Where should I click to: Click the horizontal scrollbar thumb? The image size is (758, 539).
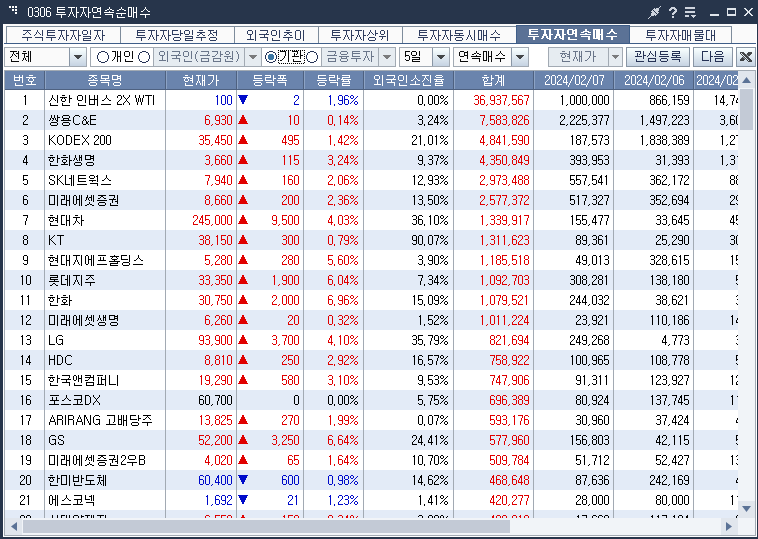pos(266,526)
